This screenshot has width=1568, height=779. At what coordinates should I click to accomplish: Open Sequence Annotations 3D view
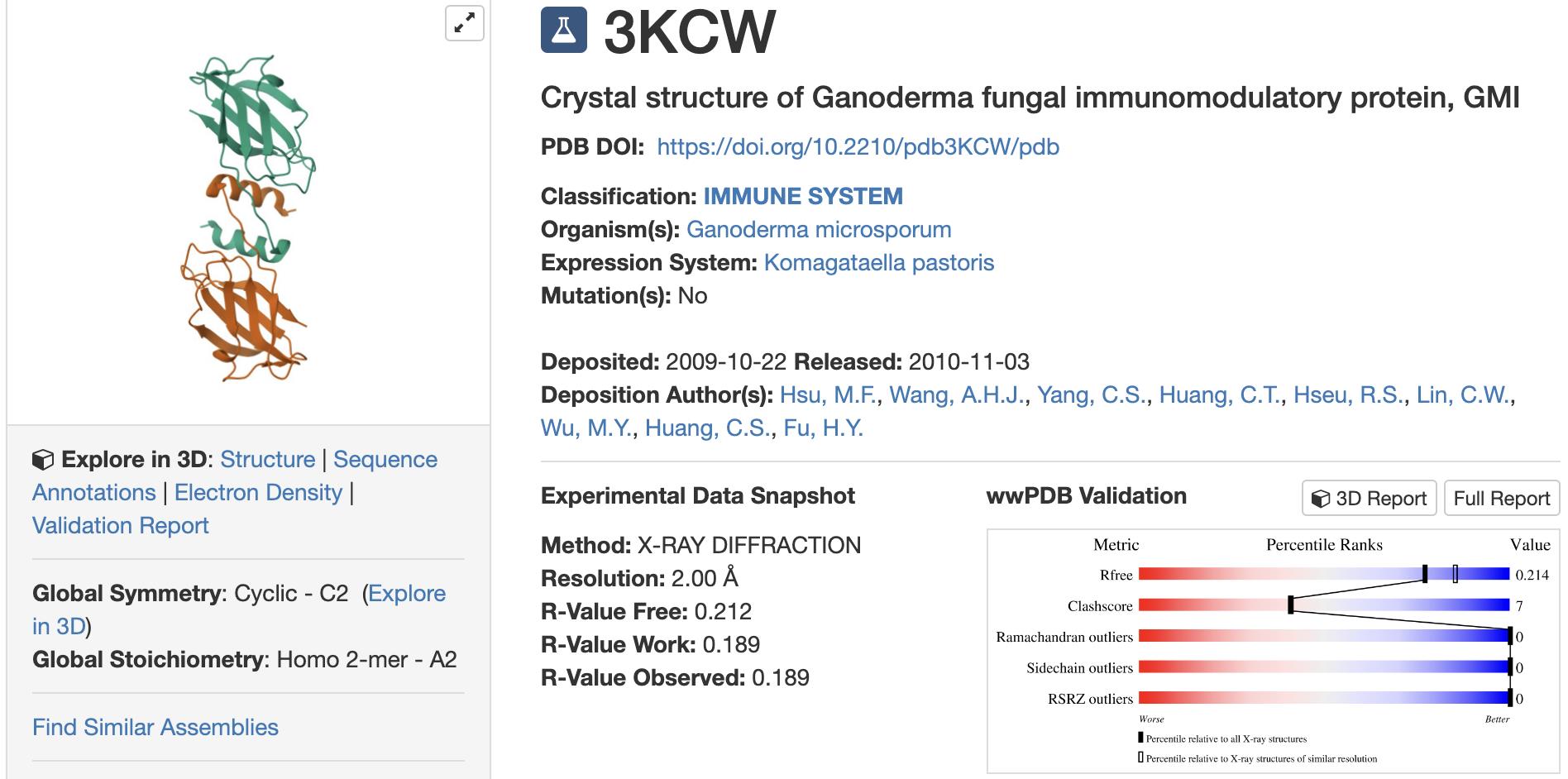(x=235, y=476)
